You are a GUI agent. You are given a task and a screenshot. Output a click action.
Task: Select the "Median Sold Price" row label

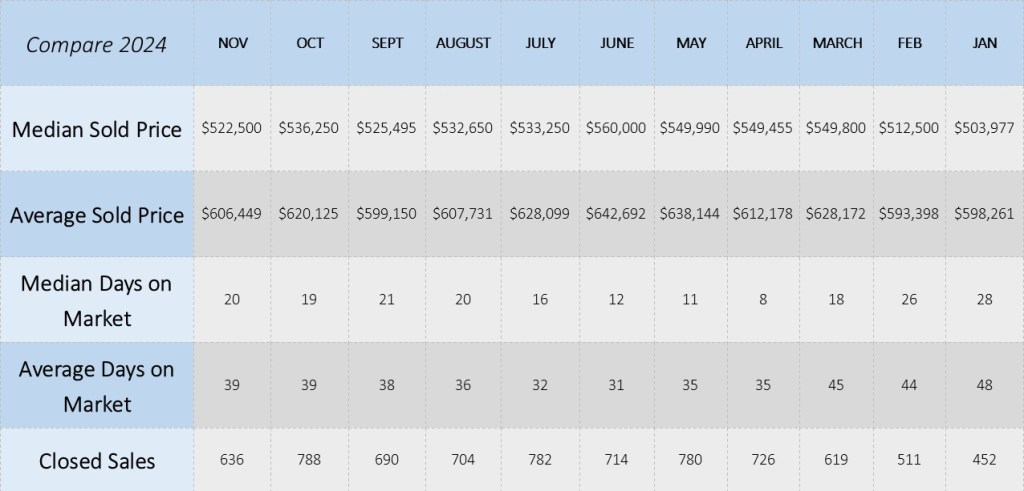click(x=96, y=129)
